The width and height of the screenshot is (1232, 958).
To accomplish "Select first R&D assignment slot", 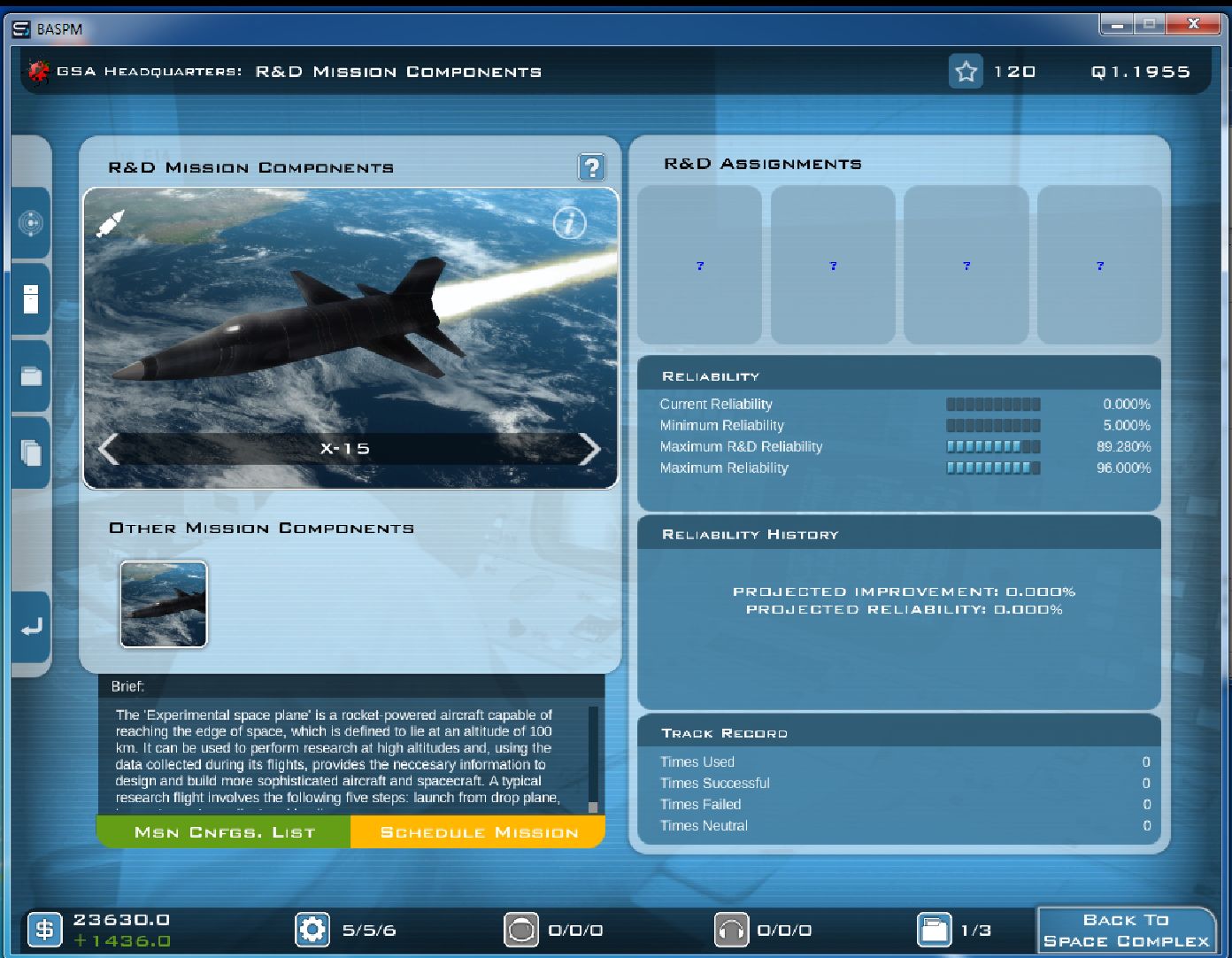I will [699, 265].
